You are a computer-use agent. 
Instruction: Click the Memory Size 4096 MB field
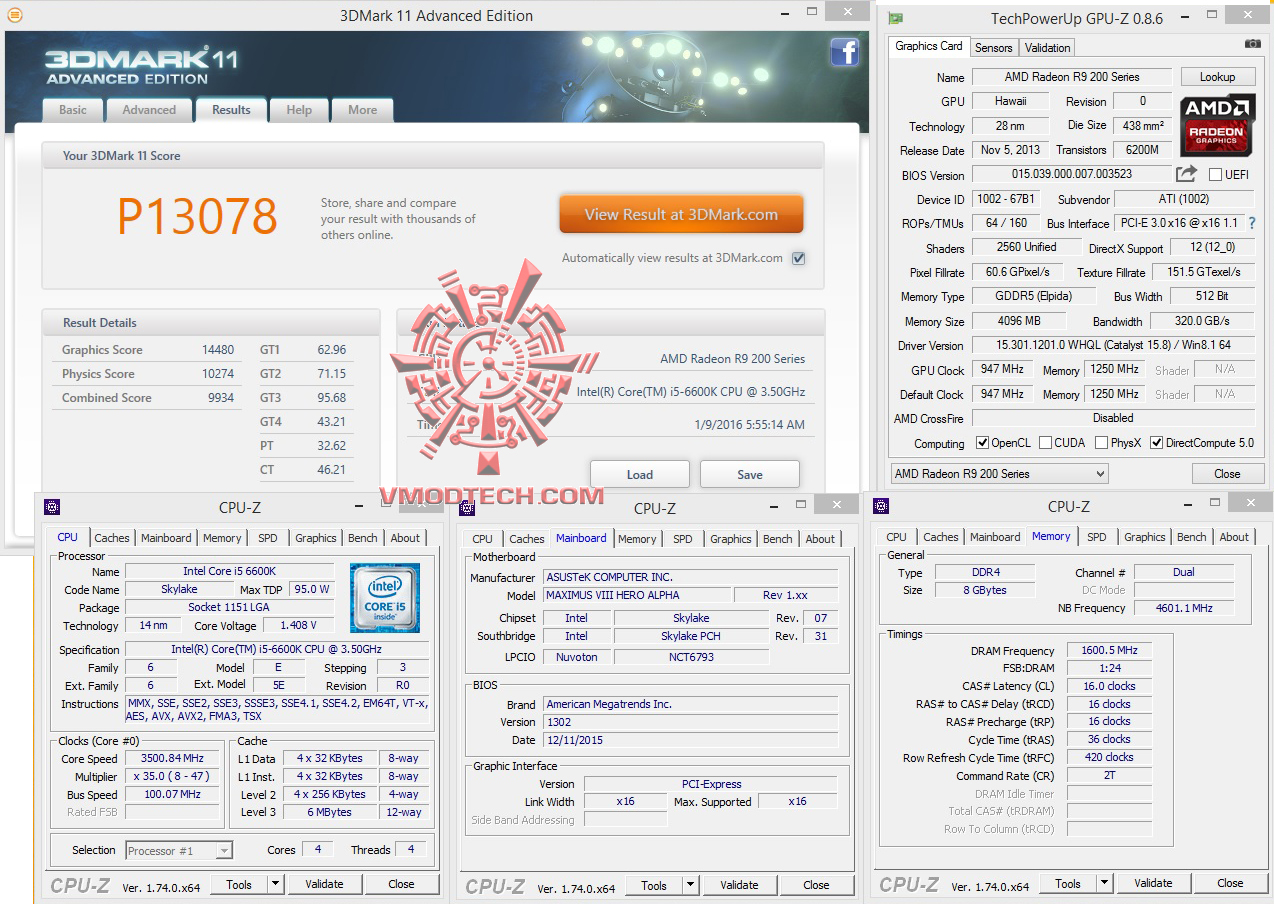[1018, 321]
